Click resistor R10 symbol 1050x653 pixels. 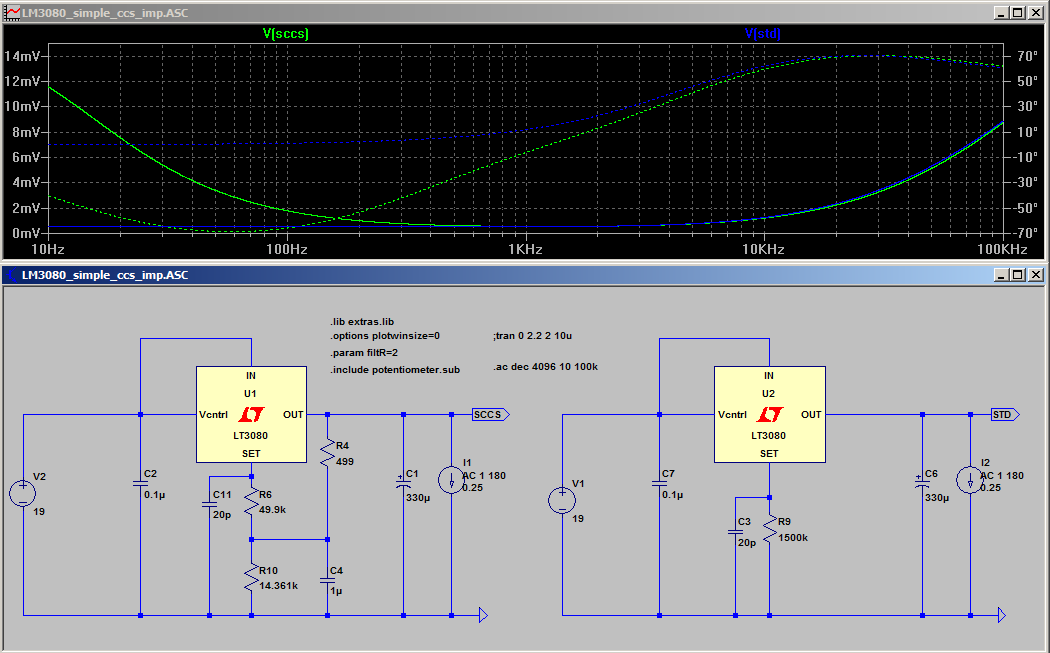(x=251, y=577)
